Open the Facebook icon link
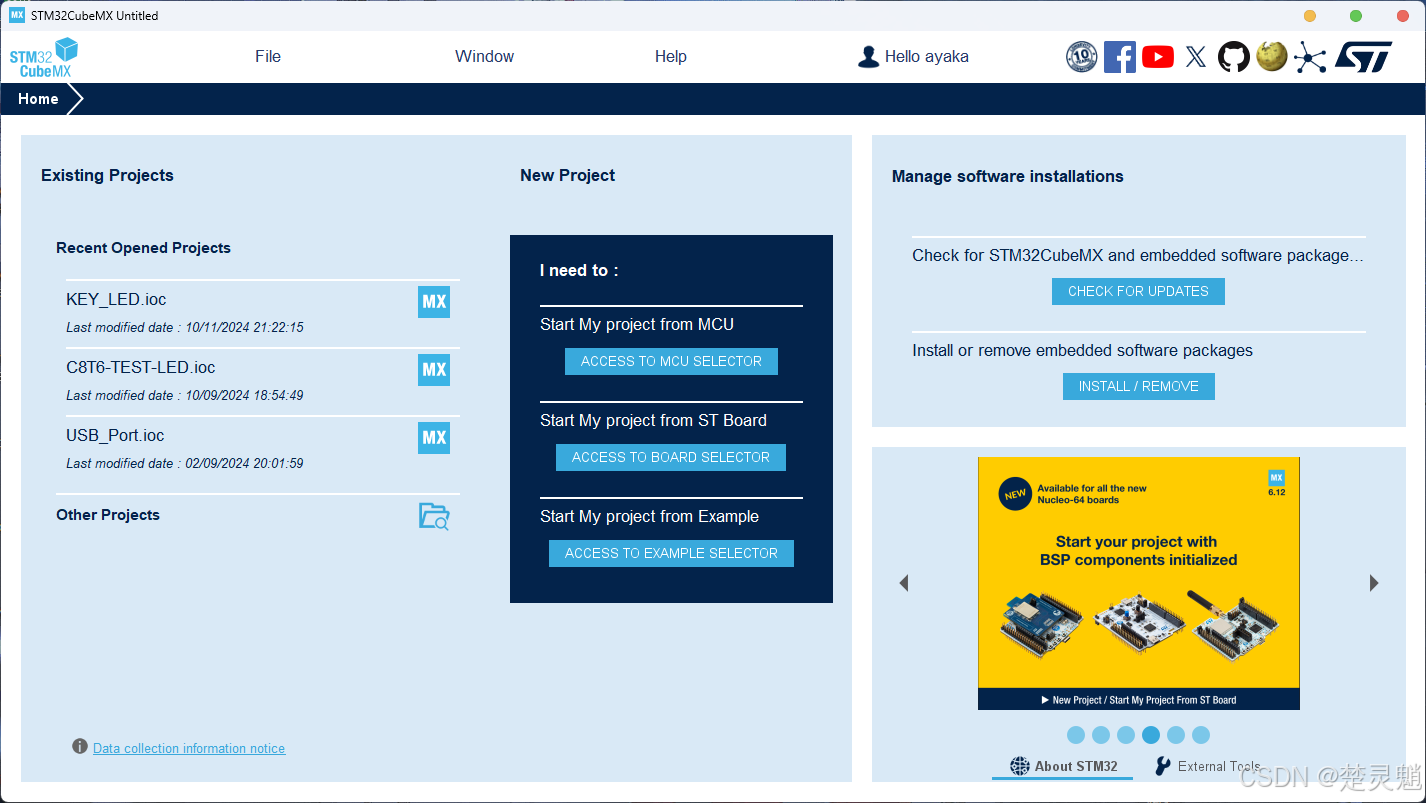The image size is (1426, 803). pos(1119,57)
